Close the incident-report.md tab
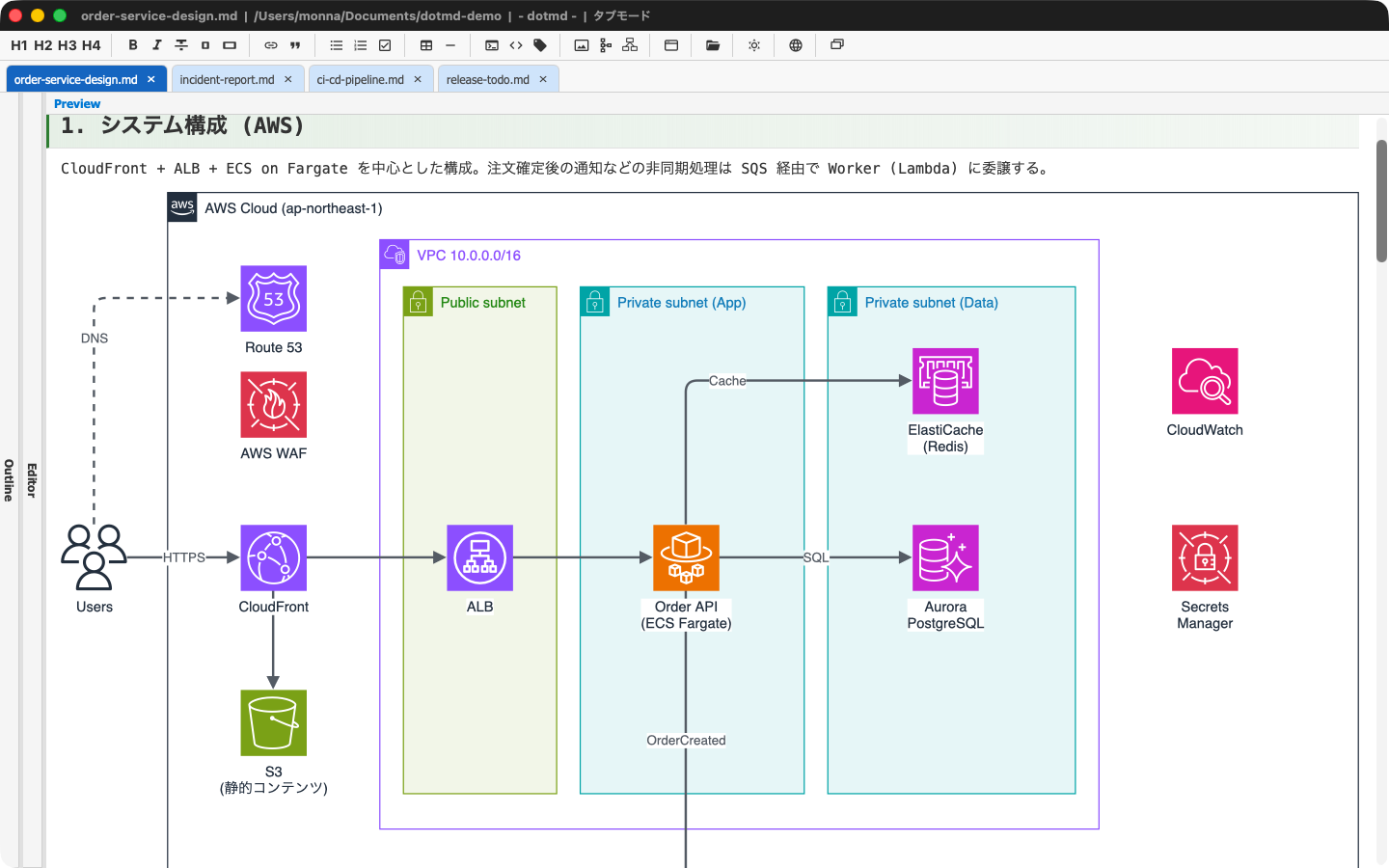Screen dimensions: 1389x868 point(288,80)
